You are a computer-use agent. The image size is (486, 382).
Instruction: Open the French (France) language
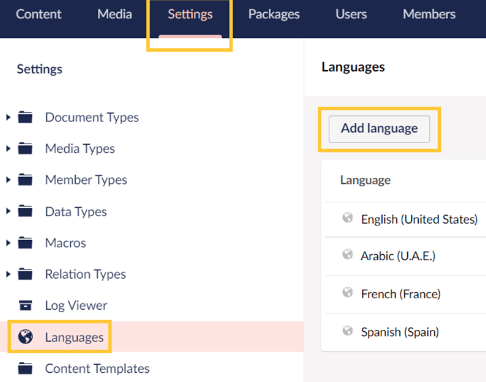pos(401,294)
